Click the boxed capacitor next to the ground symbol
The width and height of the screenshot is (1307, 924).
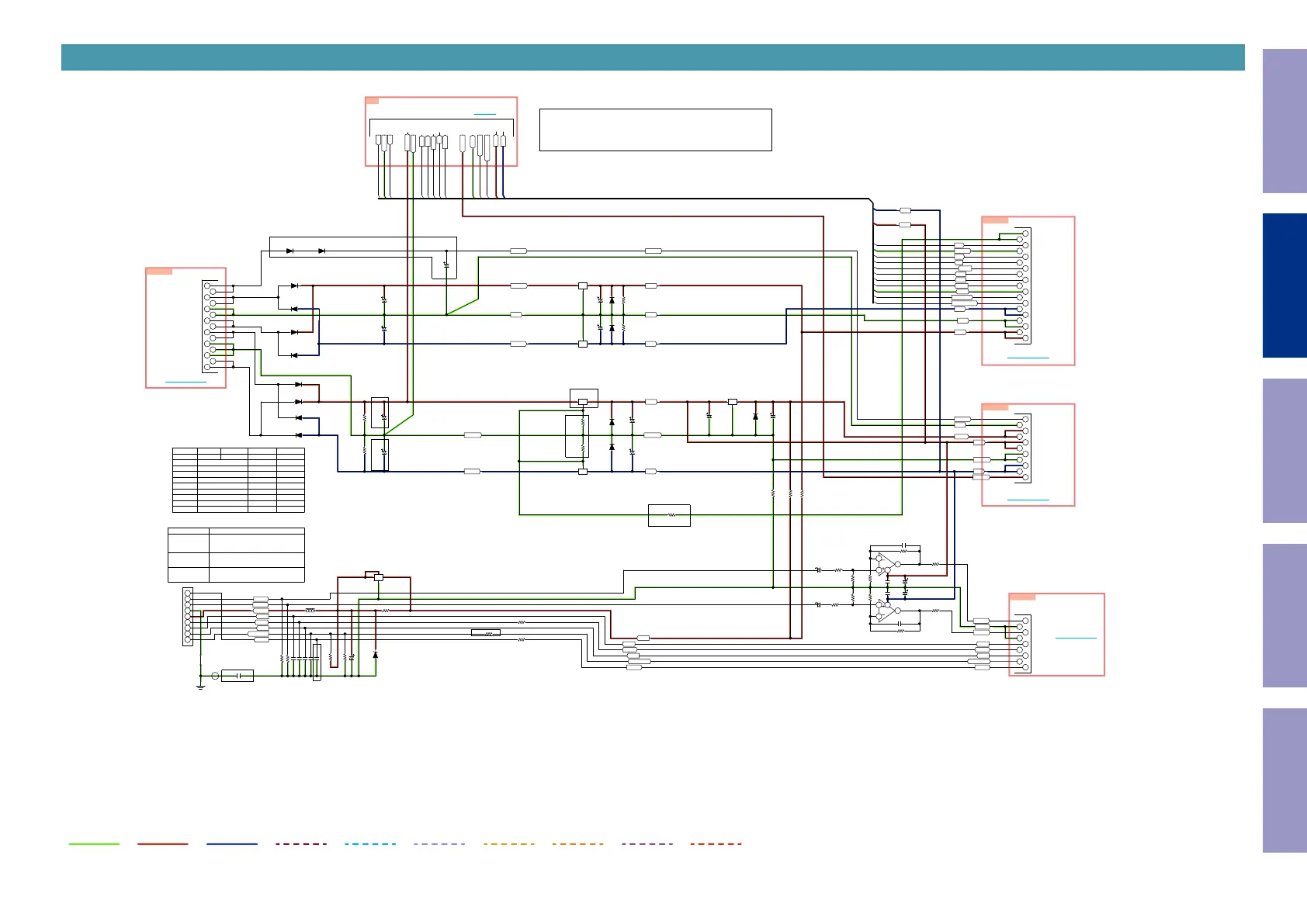click(x=237, y=676)
